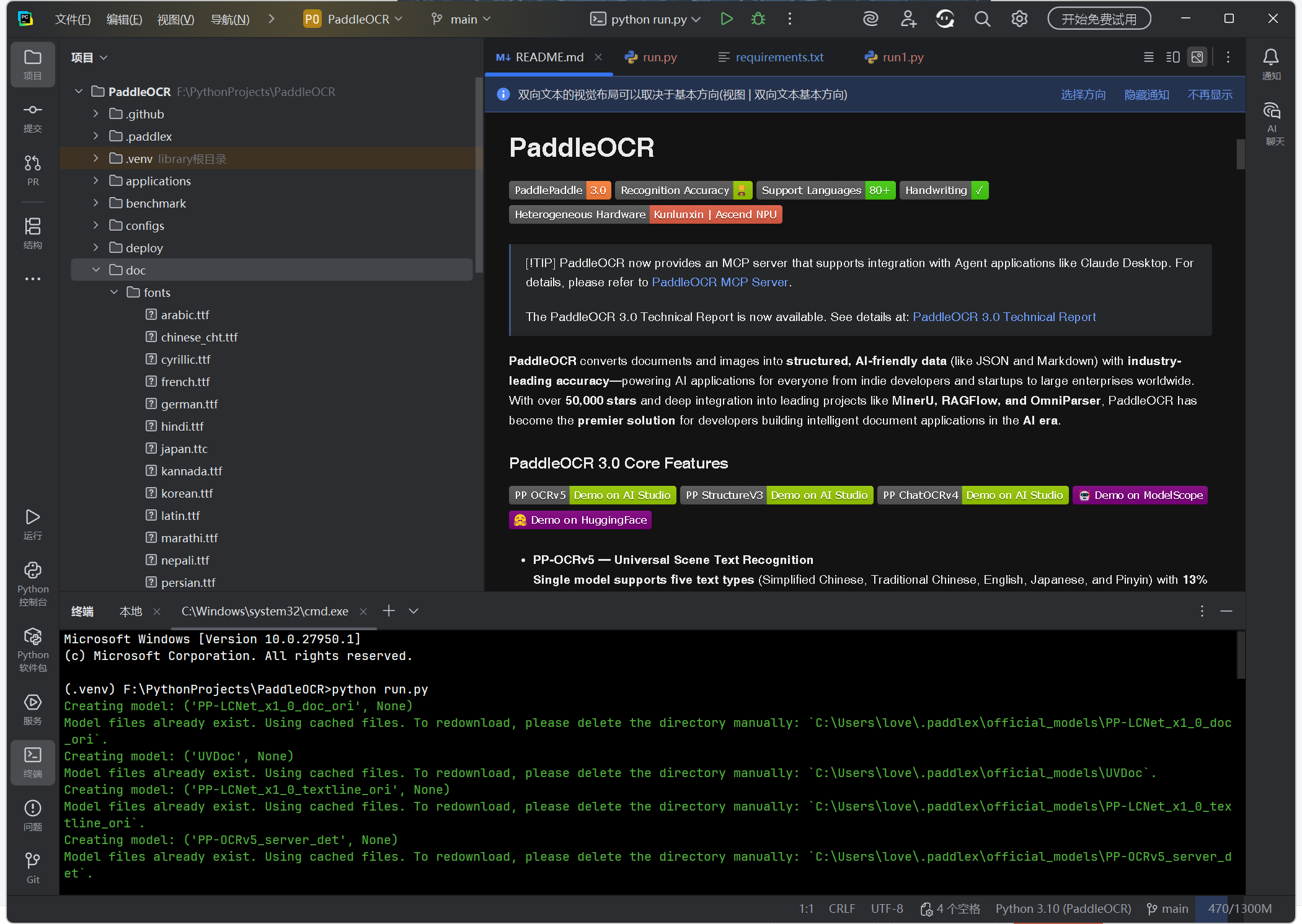
Task: Open the Notifications panel bell
Action: (x=1271, y=64)
